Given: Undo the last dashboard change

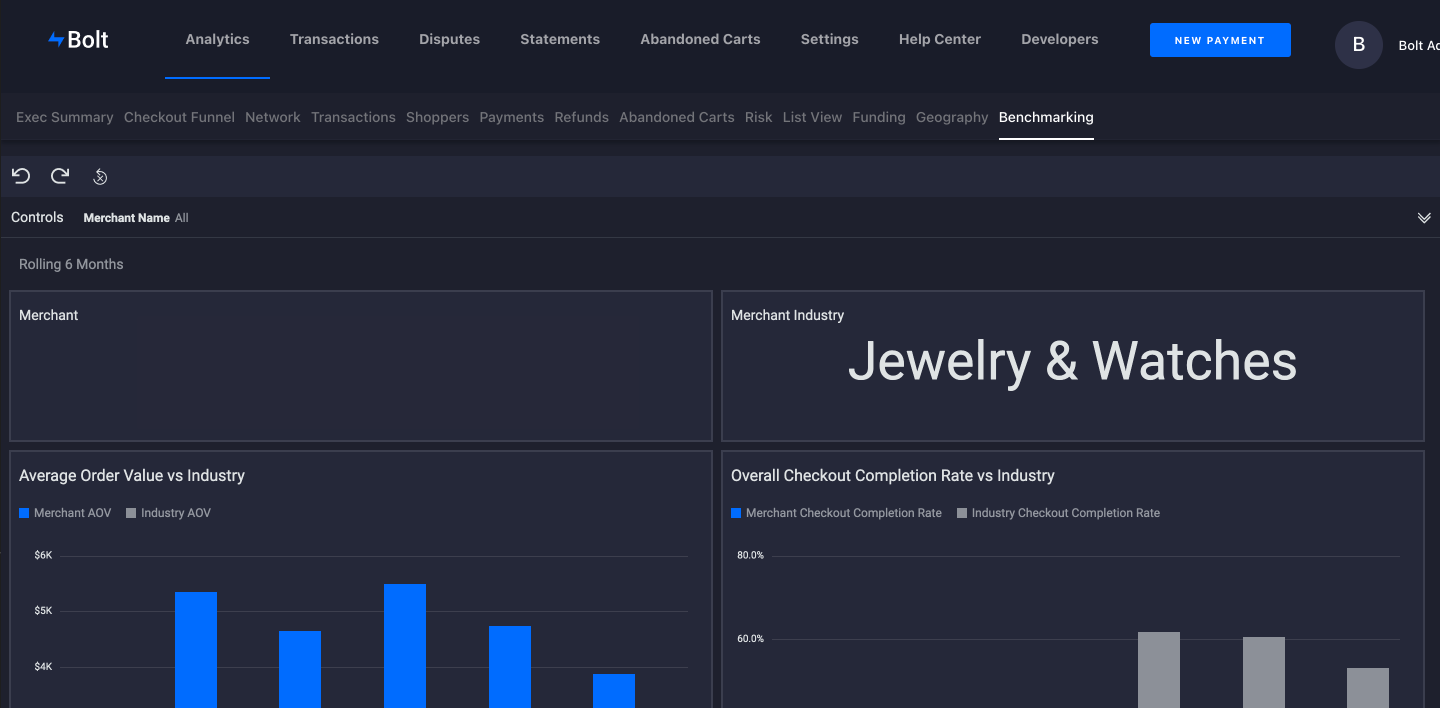Looking at the screenshot, I should tap(21, 176).
